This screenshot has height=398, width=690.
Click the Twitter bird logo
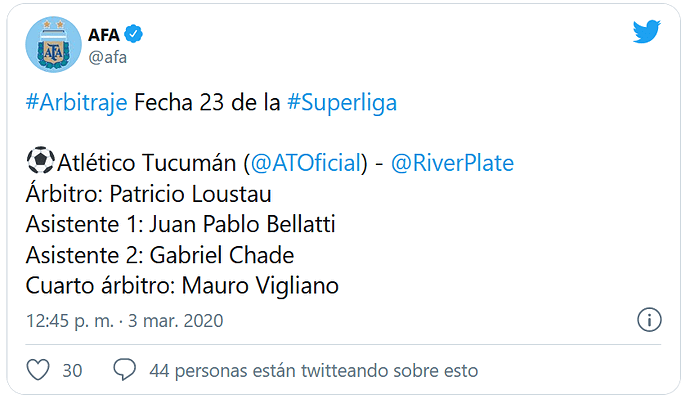coord(646,31)
